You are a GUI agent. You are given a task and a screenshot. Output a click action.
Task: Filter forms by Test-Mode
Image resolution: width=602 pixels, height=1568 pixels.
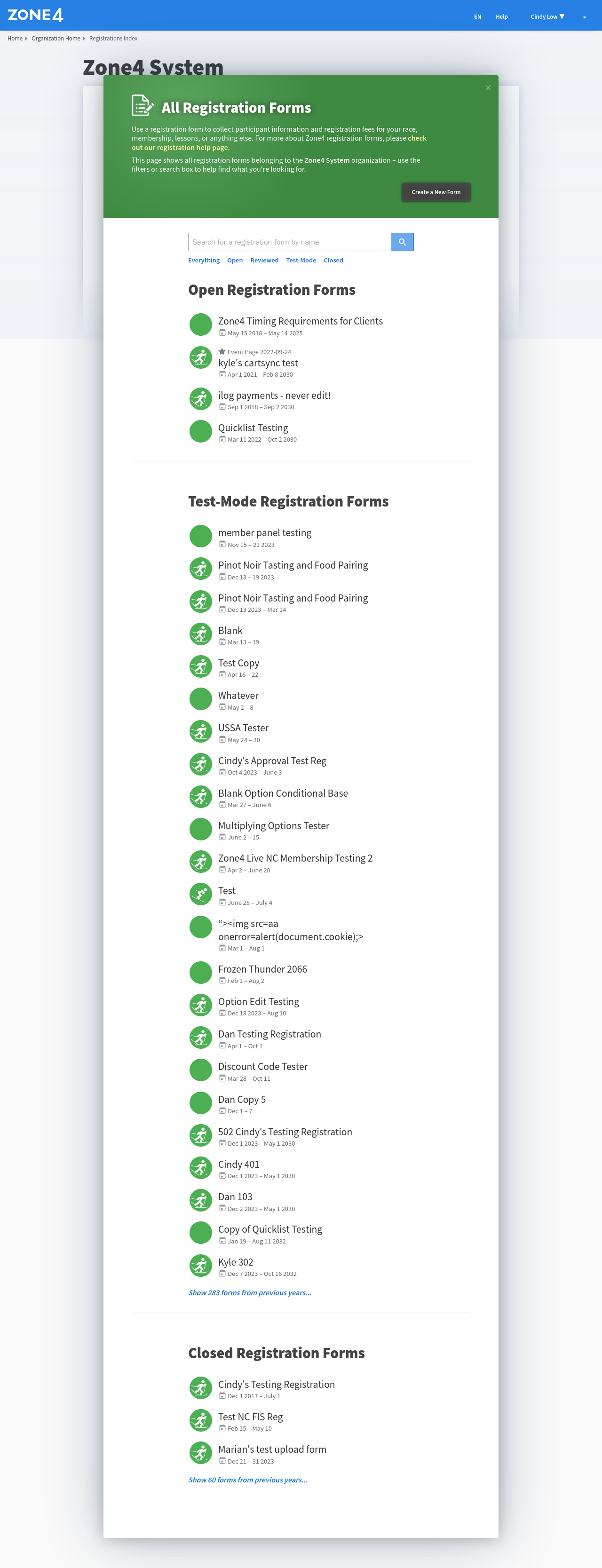pos(301,261)
